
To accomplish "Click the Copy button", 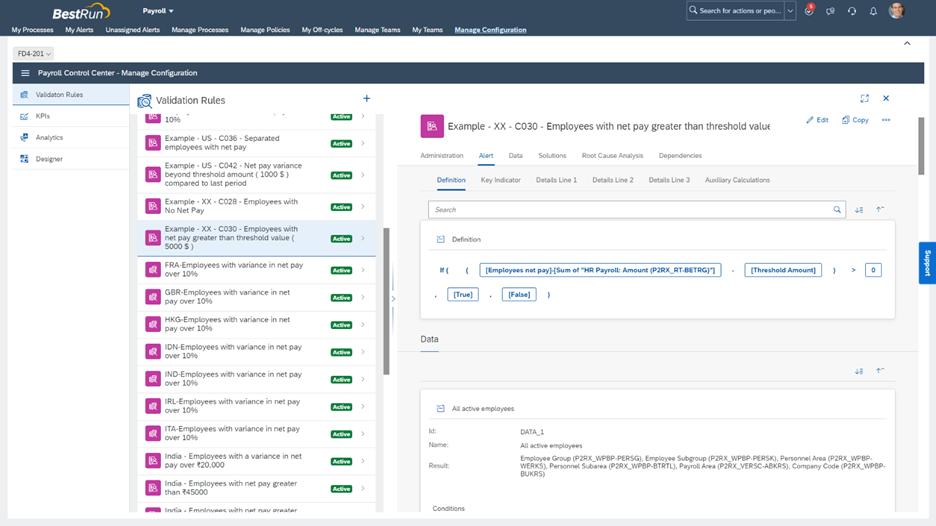I will coord(855,120).
